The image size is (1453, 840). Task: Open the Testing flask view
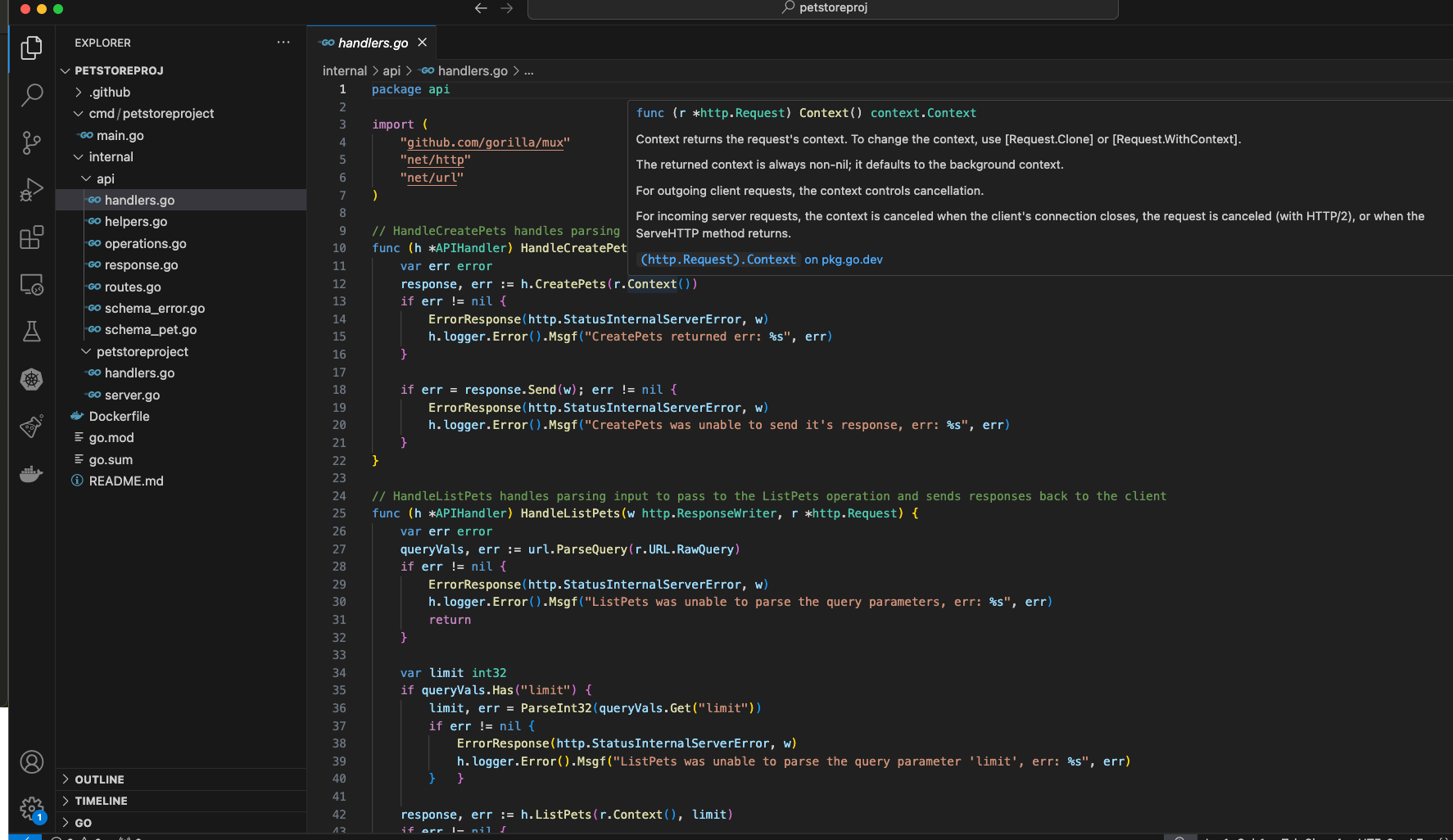[31, 332]
